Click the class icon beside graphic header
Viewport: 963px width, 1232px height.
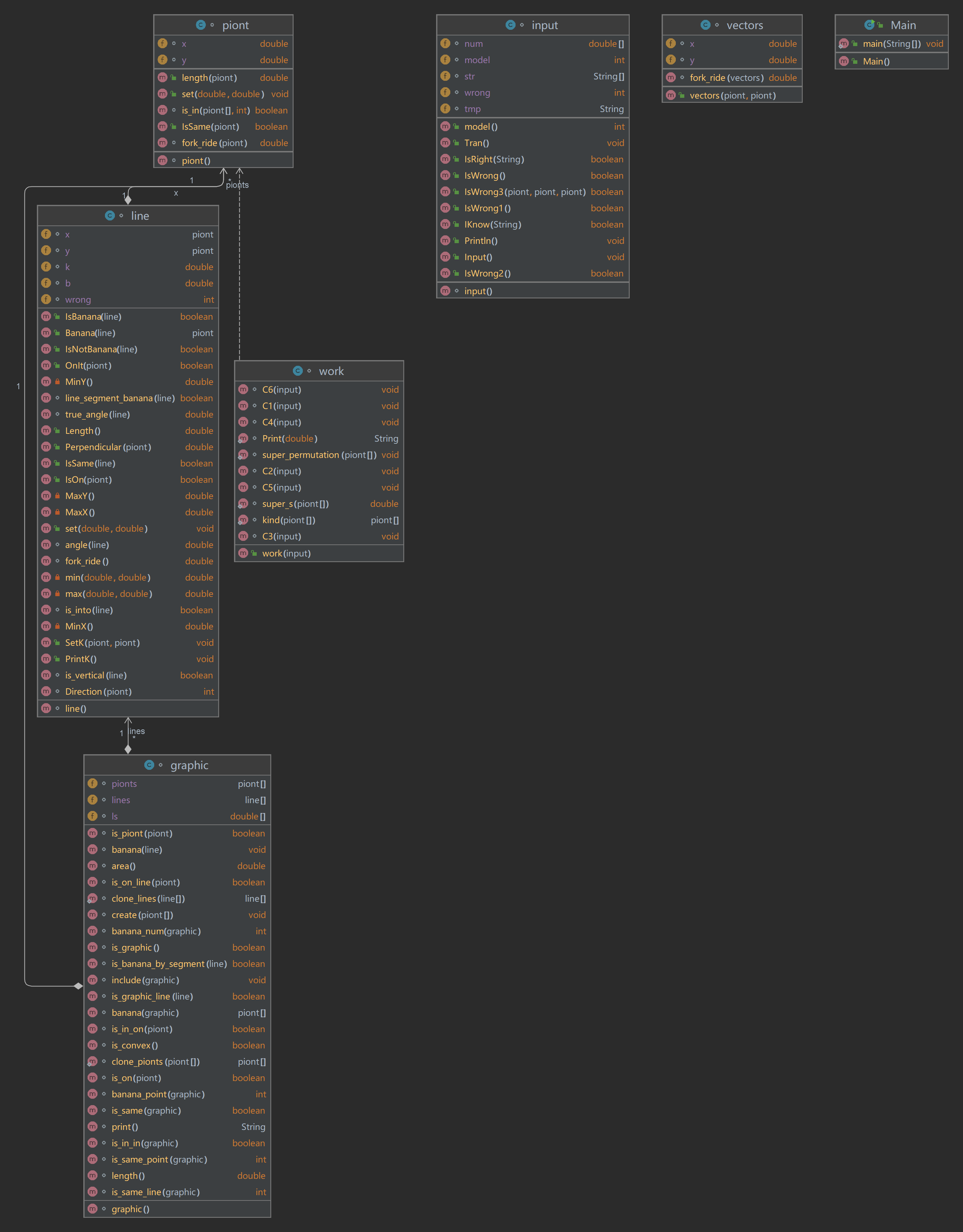149,765
